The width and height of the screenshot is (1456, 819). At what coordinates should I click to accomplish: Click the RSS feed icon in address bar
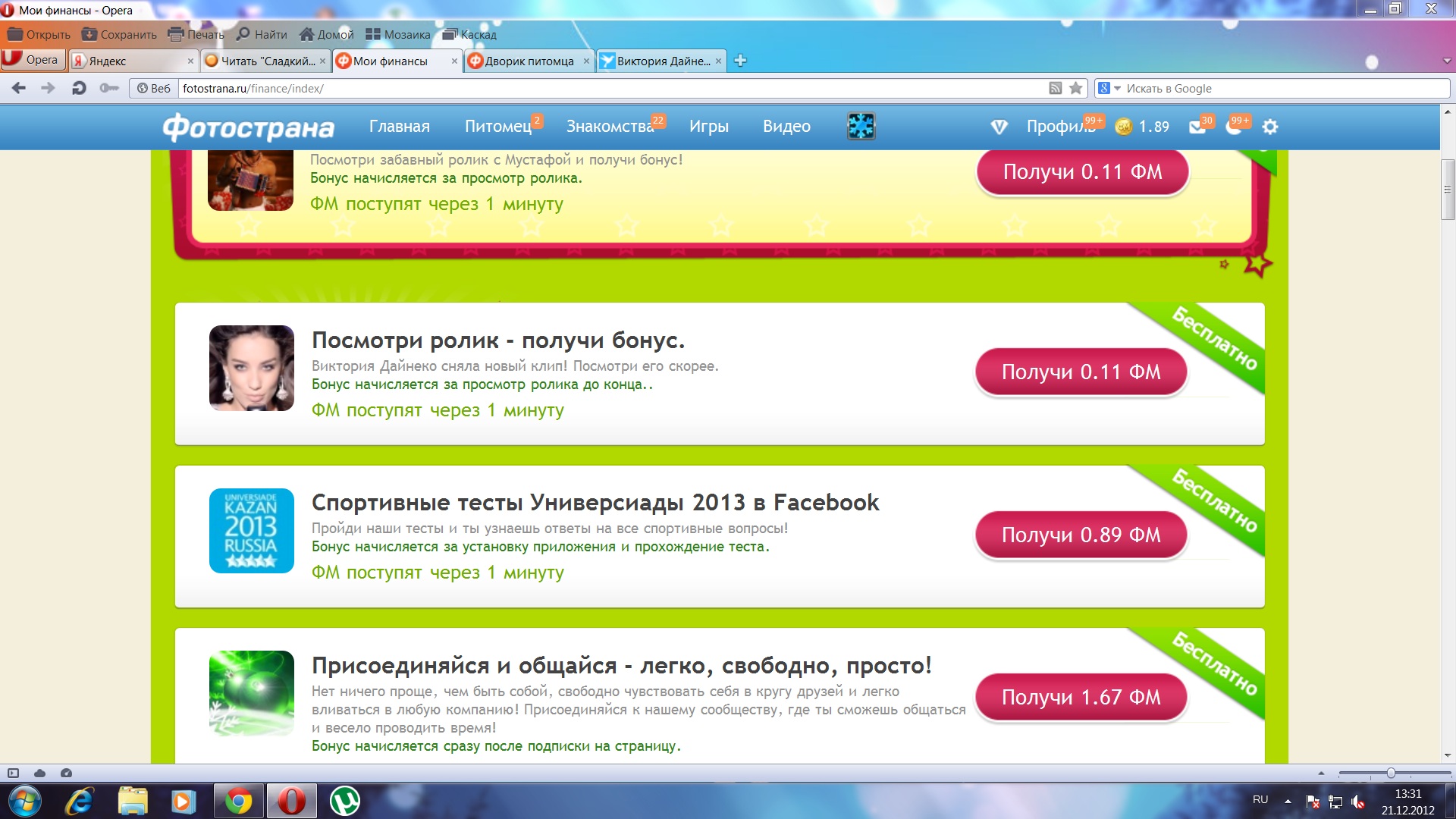1055,89
